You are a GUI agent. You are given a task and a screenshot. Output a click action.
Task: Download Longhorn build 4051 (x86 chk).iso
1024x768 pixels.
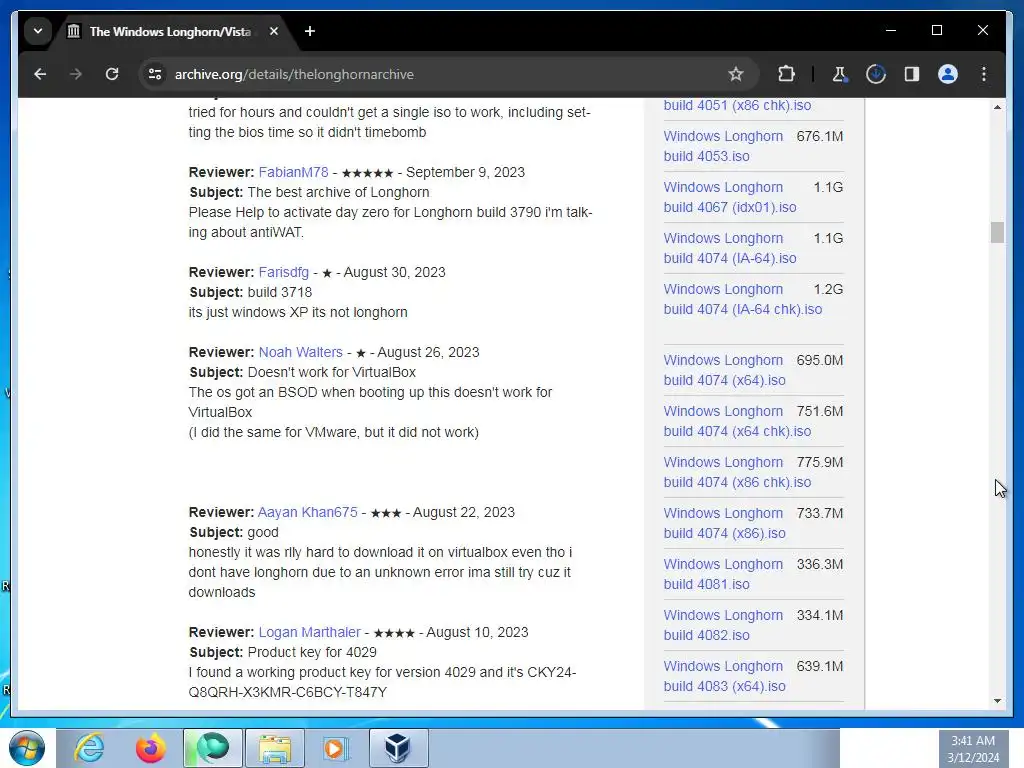[737, 105]
